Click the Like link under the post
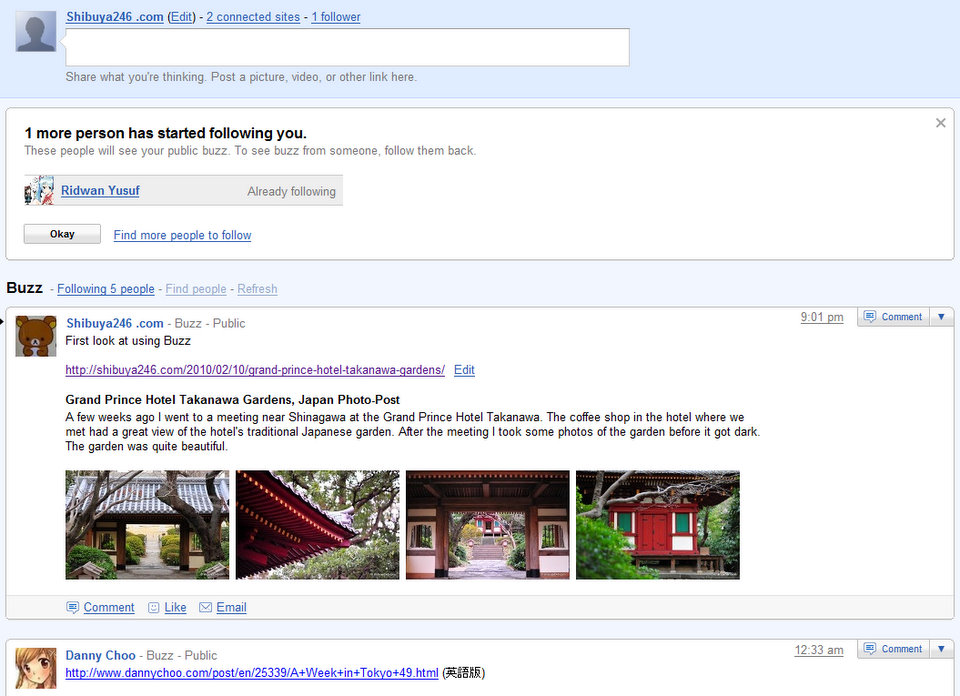Image resolution: width=960 pixels, height=696 pixels. 175,607
